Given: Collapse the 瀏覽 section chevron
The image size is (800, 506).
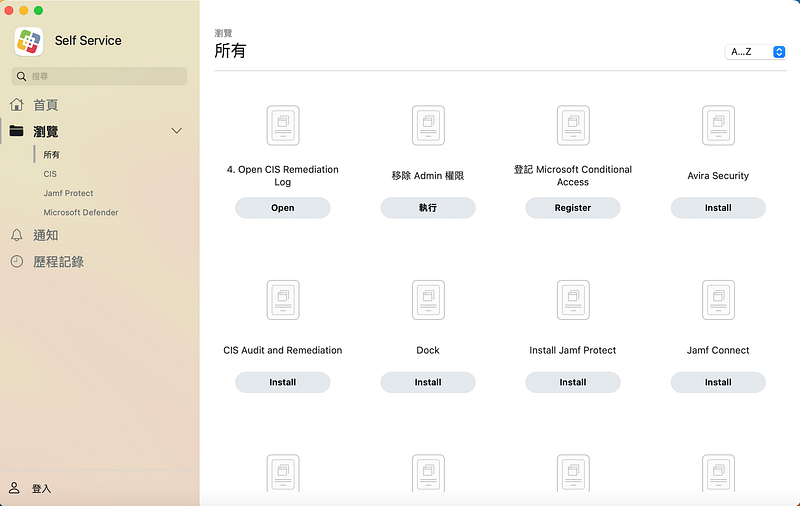Looking at the screenshot, I should pos(177,131).
